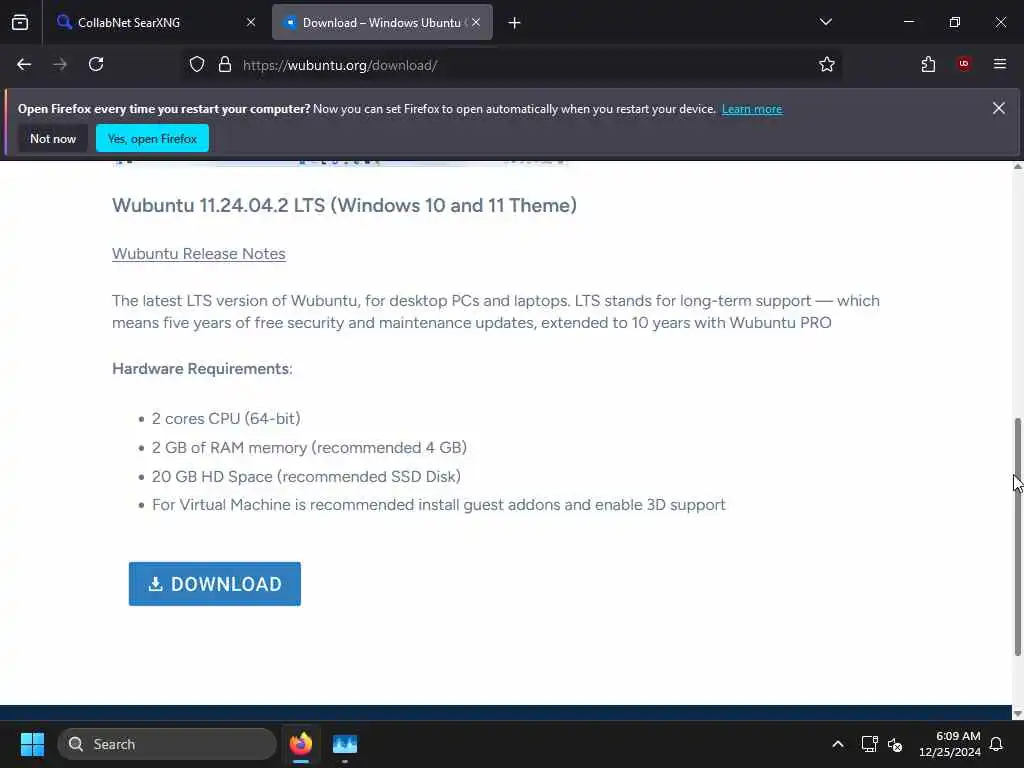
Task: Open the clock showing 6:09 AM
Action: coord(950,744)
